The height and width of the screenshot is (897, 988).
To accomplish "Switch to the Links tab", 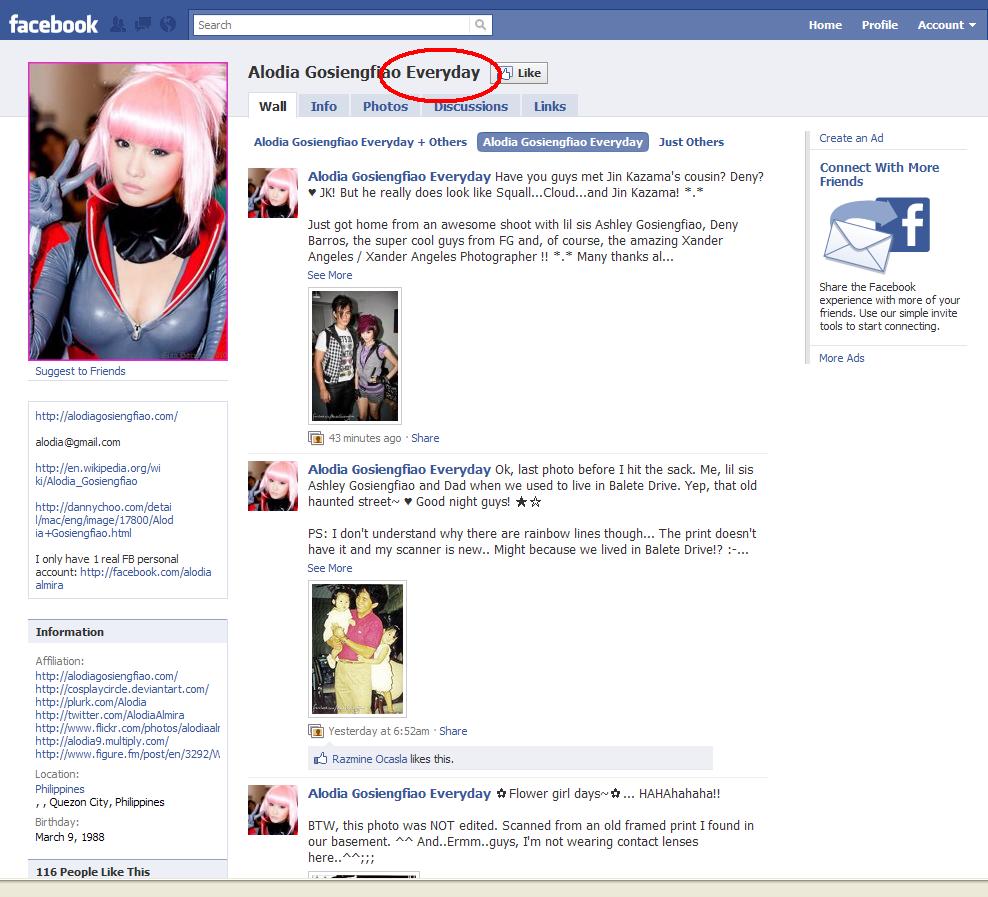I will point(549,106).
